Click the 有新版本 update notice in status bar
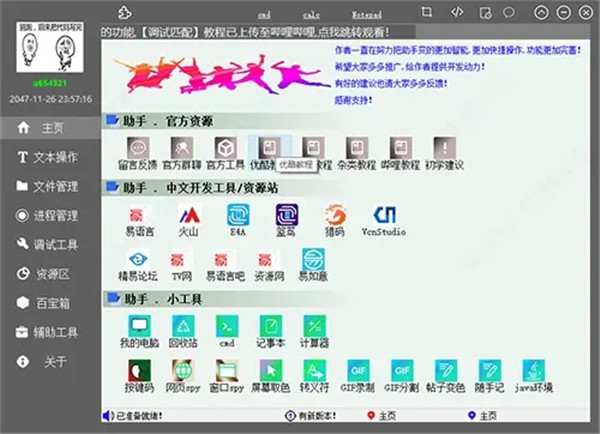Image resolution: width=600 pixels, height=434 pixels. pyautogui.click(x=311, y=416)
